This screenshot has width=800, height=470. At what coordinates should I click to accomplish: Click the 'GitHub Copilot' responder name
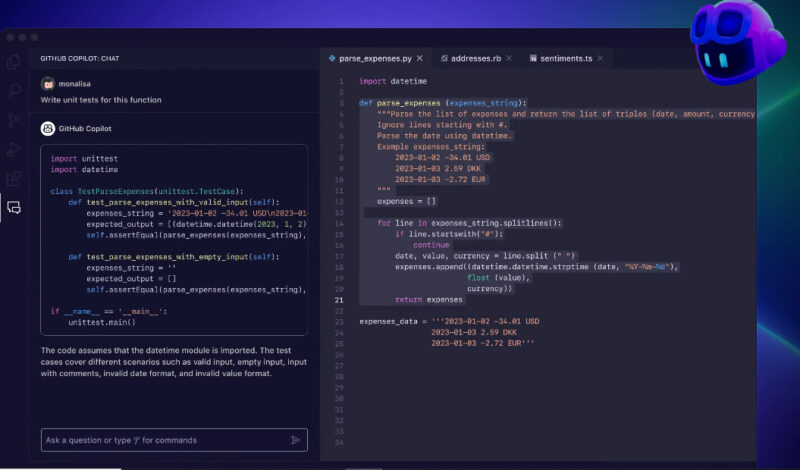[x=85, y=129]
